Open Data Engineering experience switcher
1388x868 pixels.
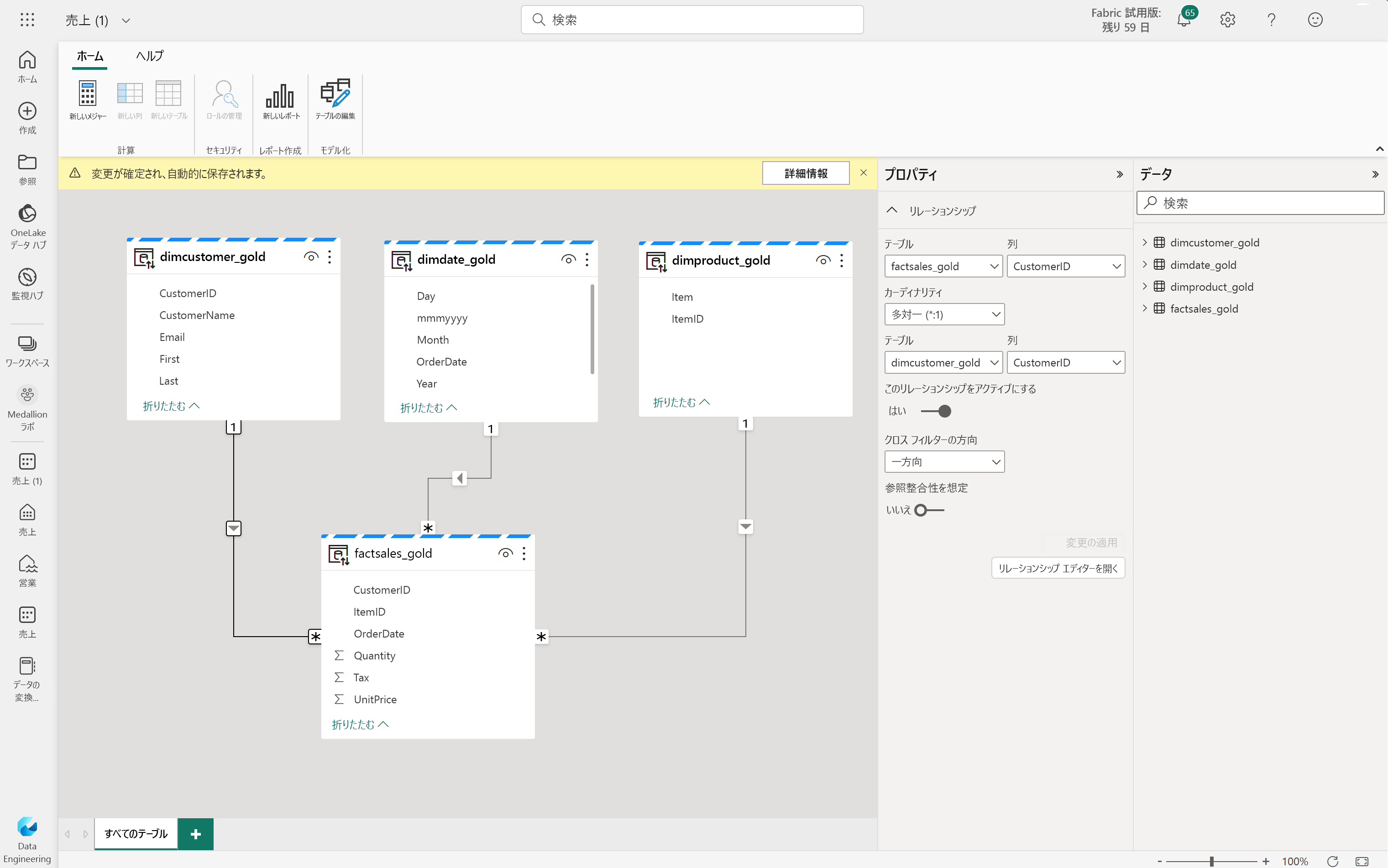(x=27, y=839)
